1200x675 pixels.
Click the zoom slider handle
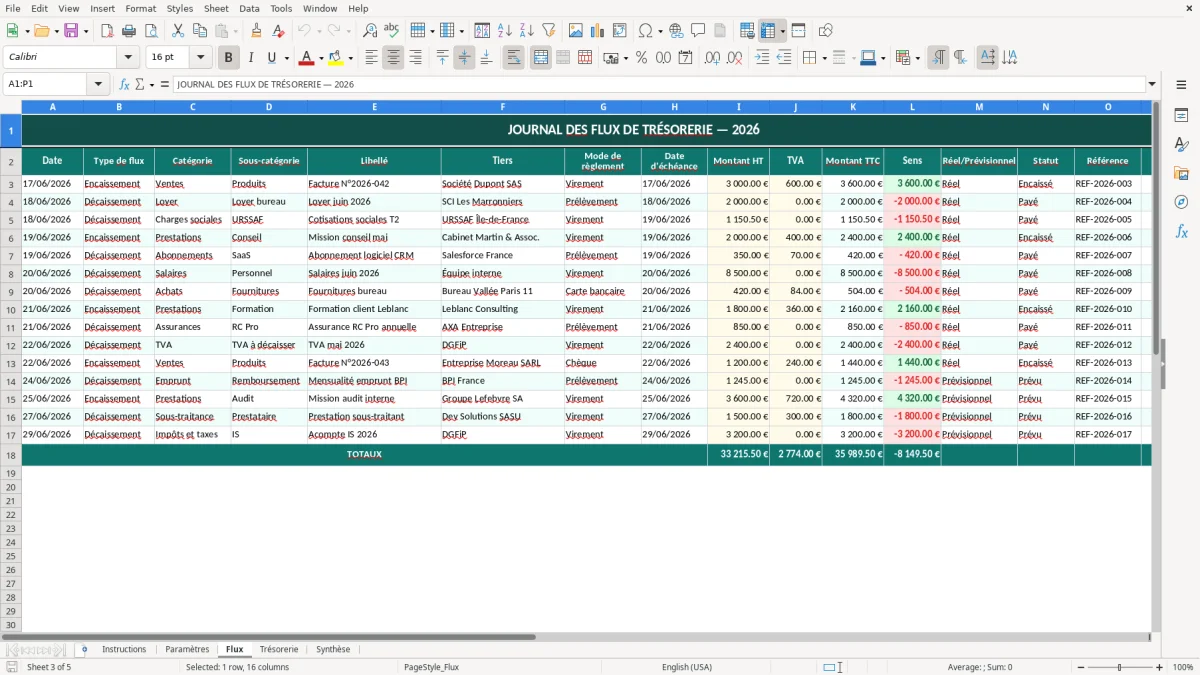[x=1120, y=667]
